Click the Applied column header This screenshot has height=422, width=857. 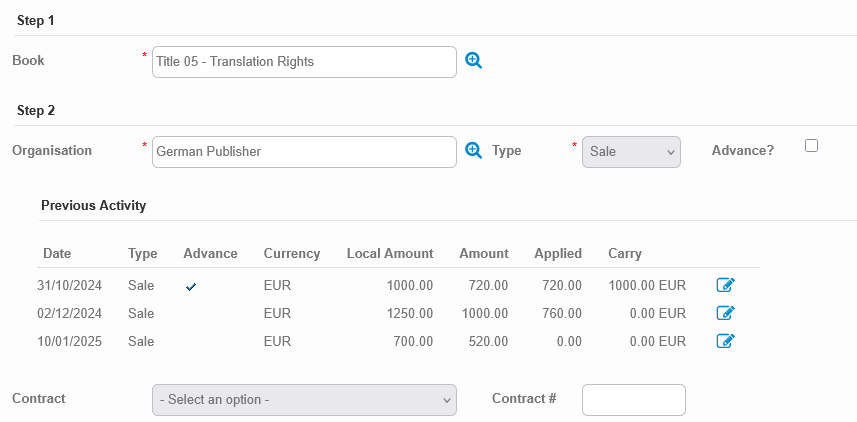558,253
